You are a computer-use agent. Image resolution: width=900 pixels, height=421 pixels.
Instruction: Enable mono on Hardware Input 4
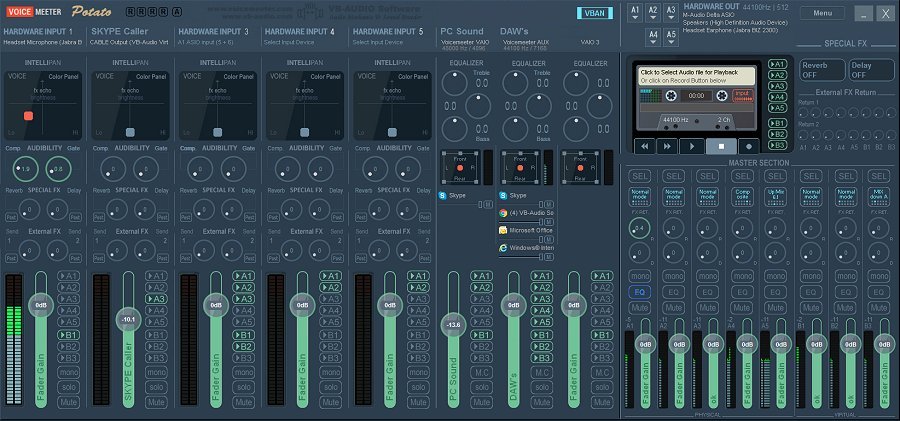pyautogui.click(x=331, y=372)
